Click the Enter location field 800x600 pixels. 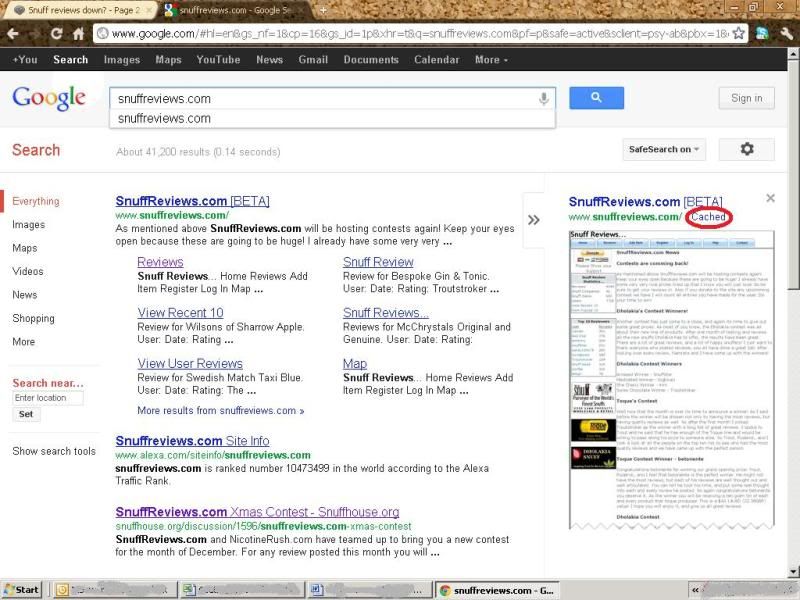(48, 398)
